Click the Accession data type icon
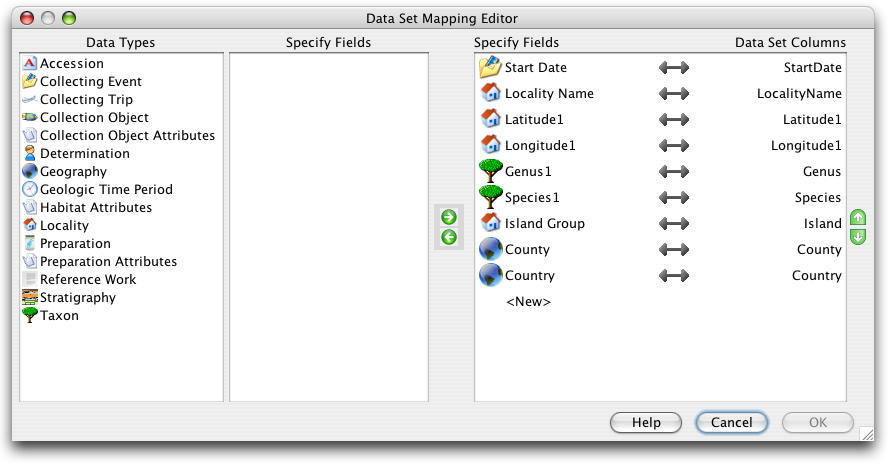This screenshot has width=892, height=466. click(30, 63)
